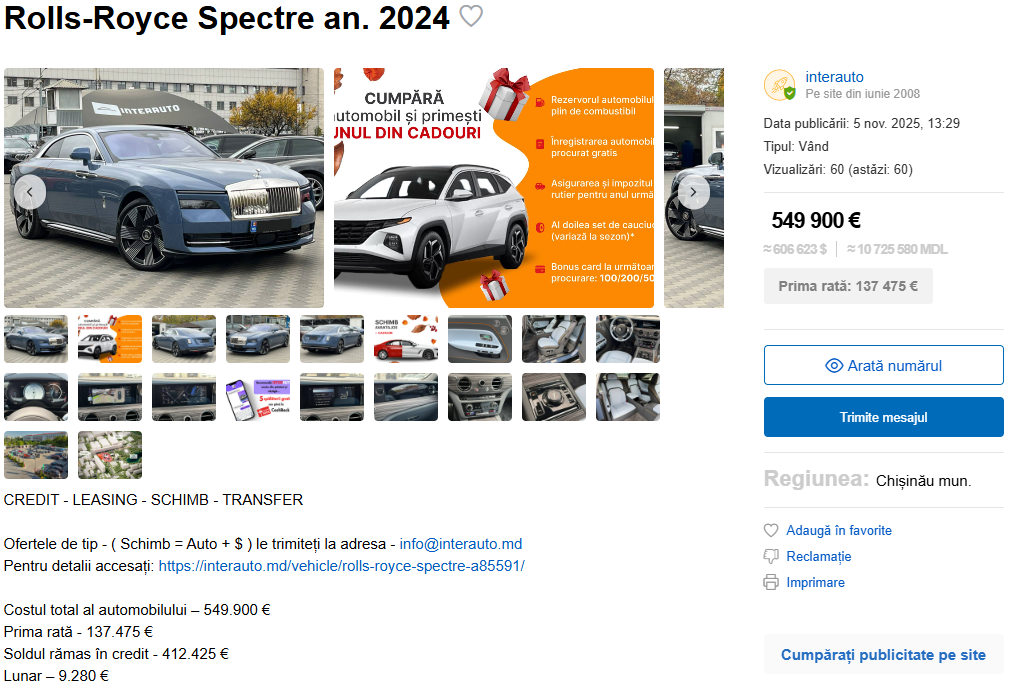Viewport: 1010px width, 689px height.
Task: Select the steering wheel interior thumbnail
Action: [628, 339]
